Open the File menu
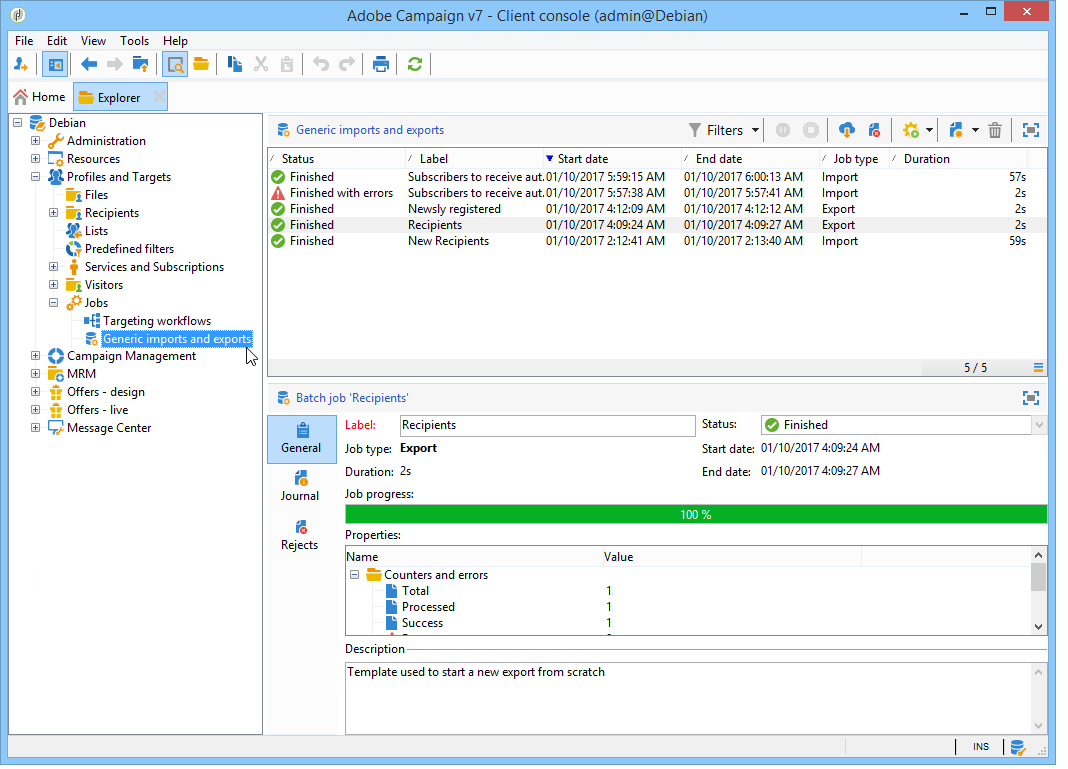Image resolution: width=1068 pixels, height=769 pixels. tap(24, 41)
